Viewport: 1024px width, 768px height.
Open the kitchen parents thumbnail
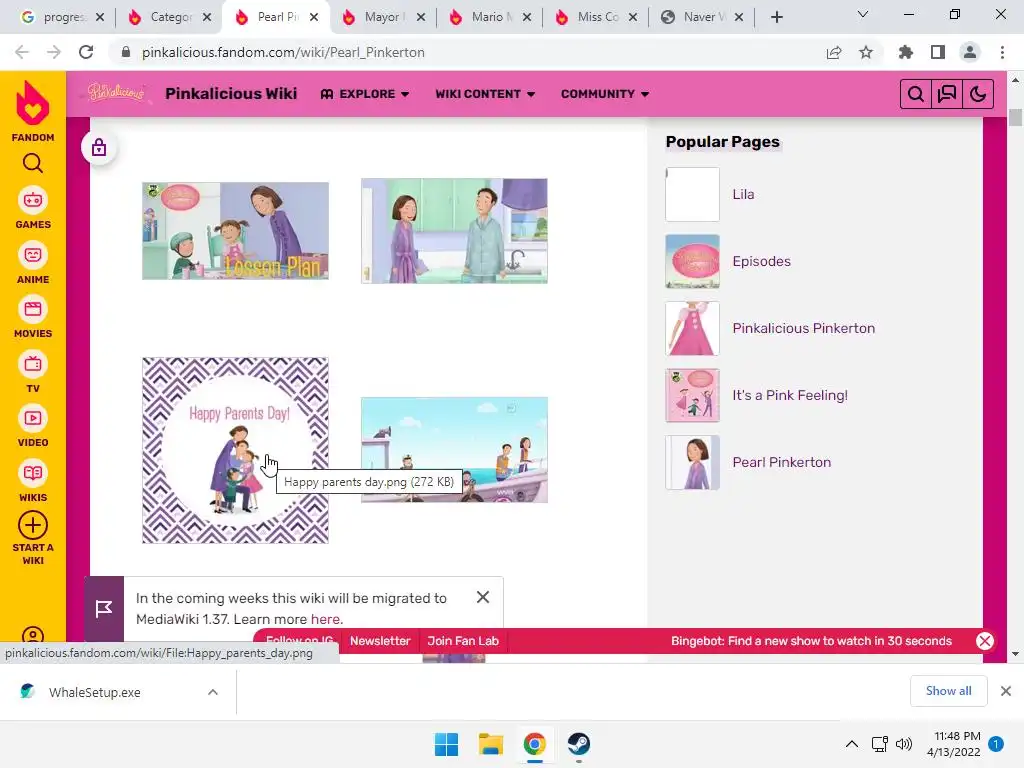(455, 231)
